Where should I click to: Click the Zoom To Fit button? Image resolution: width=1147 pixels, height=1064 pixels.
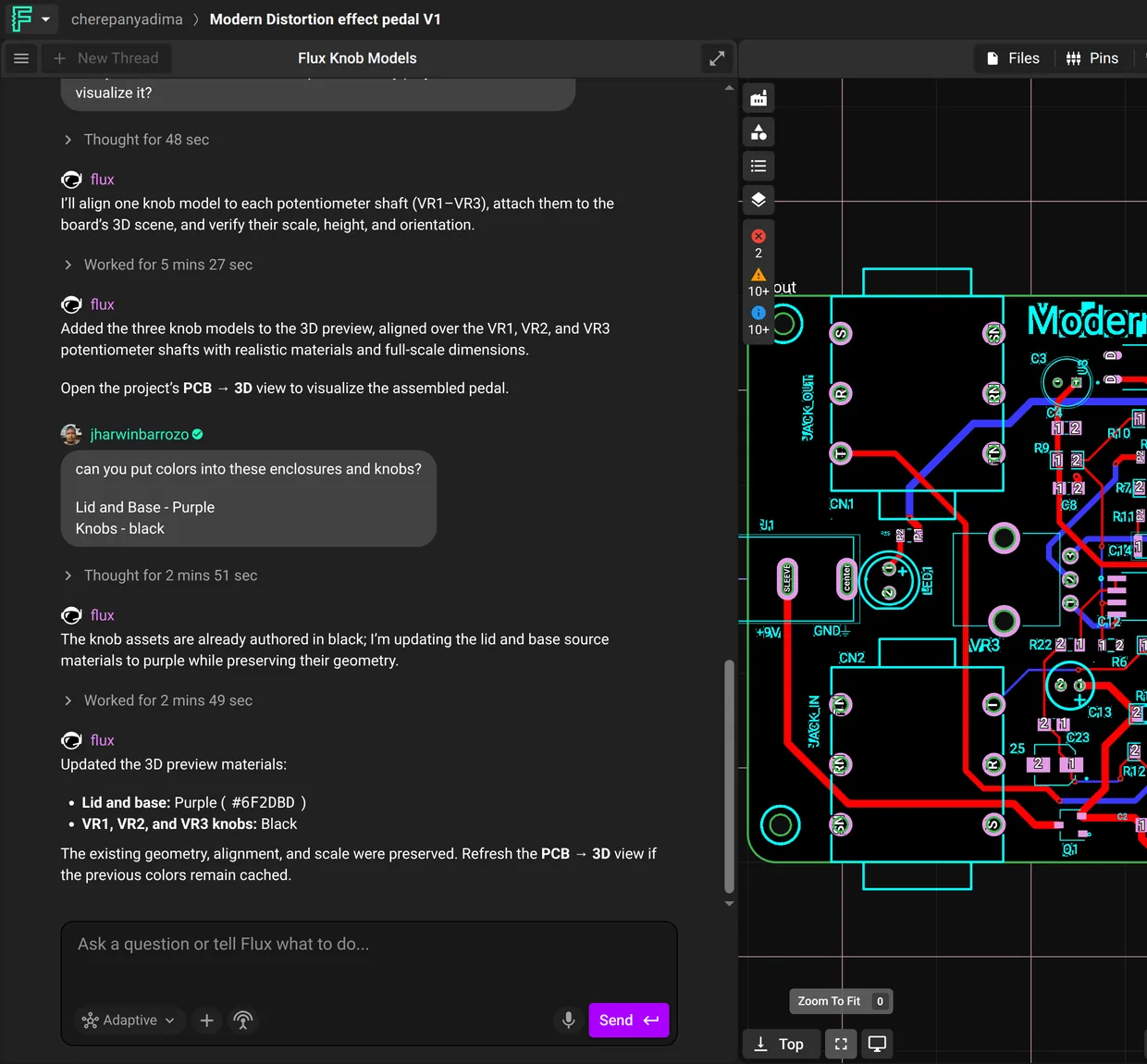click(841, 1001)
